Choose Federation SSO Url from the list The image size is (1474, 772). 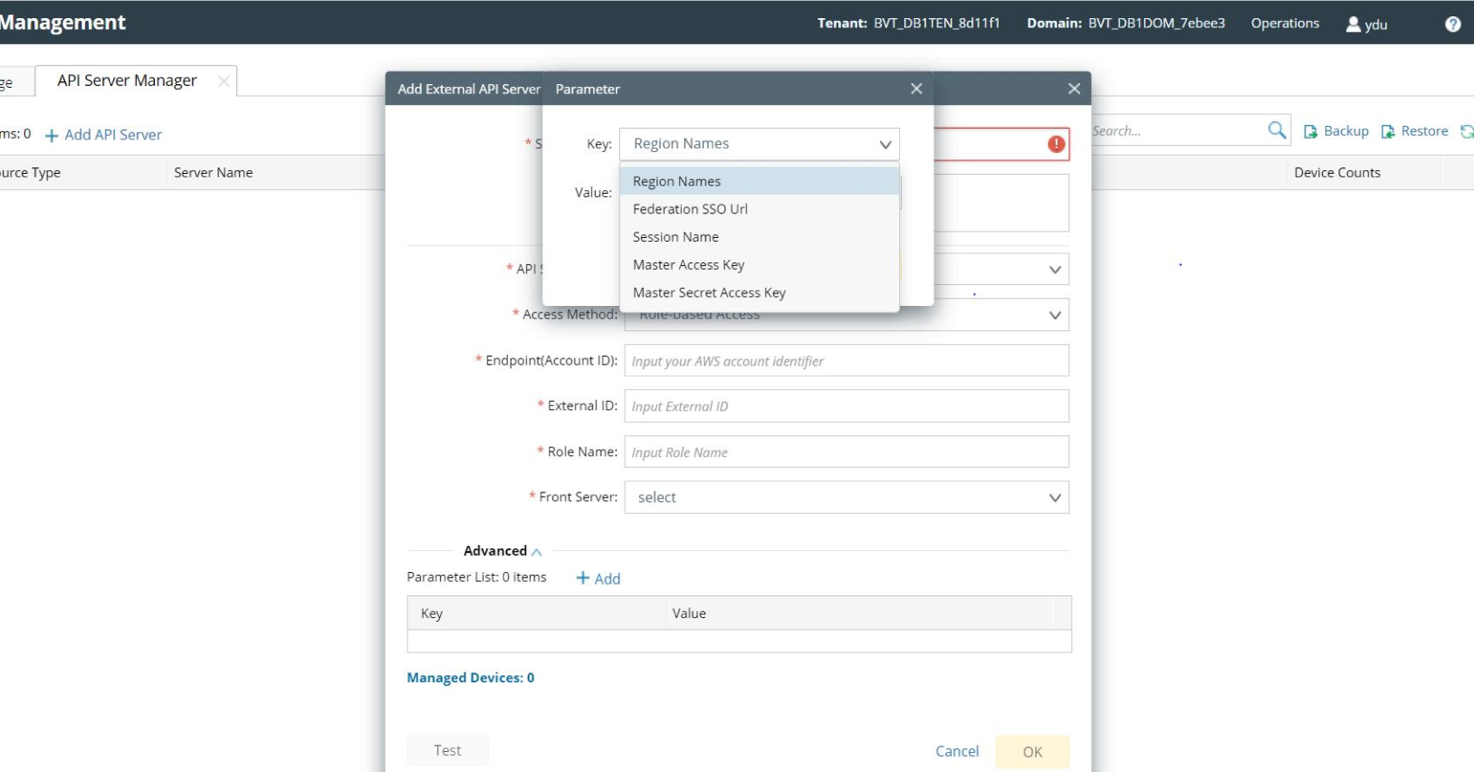pos(690,209)
